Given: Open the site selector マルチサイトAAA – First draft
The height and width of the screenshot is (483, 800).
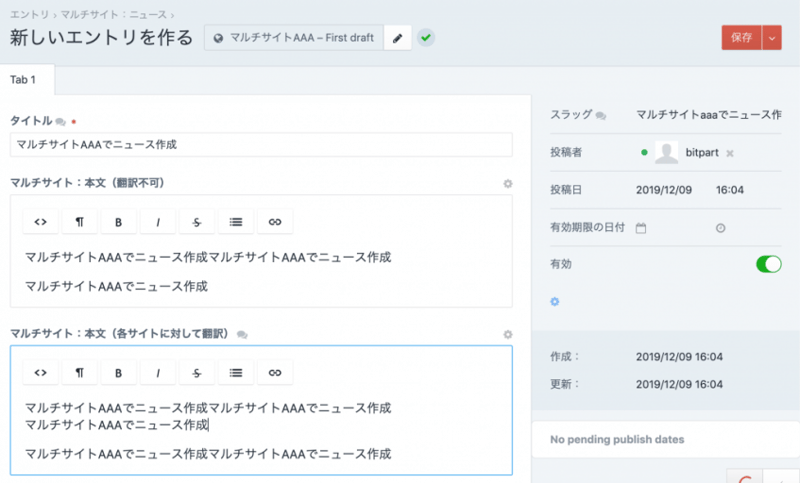Looking at the screenshot, I should (294, 38).
